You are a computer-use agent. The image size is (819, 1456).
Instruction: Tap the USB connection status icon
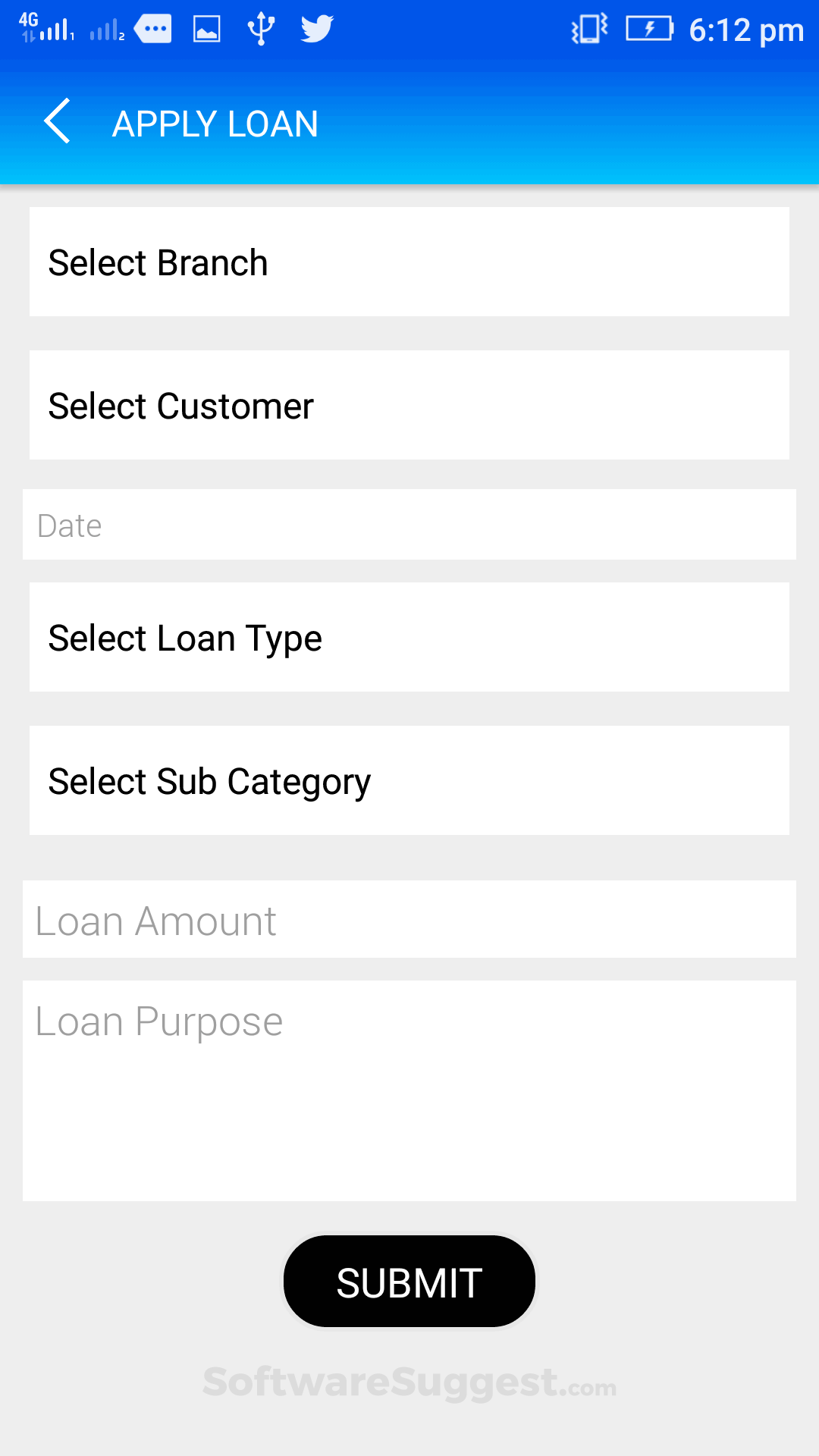point(261,29)
